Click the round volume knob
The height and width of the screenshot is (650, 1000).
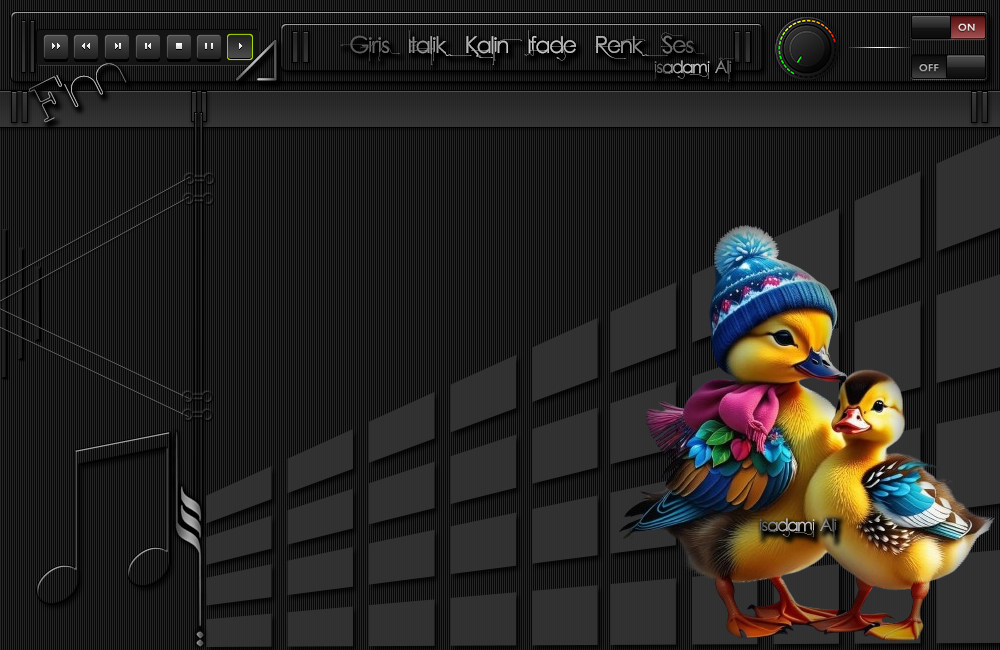point(806,48)
